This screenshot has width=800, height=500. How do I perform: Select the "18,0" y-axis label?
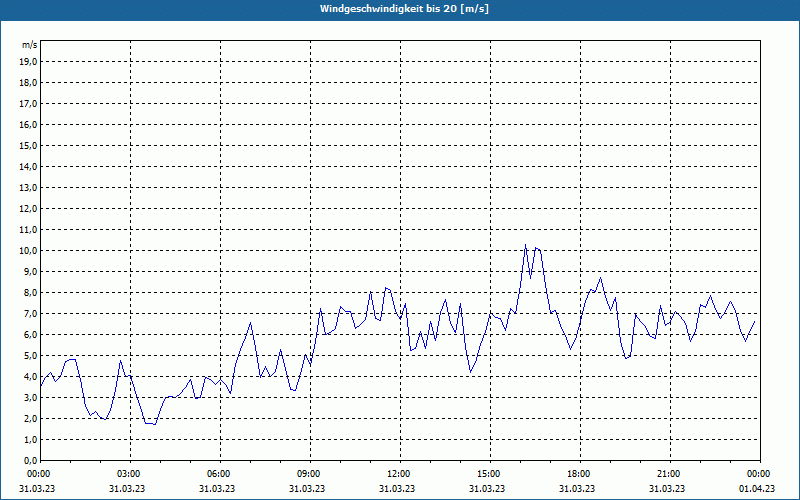coord(28,83)
